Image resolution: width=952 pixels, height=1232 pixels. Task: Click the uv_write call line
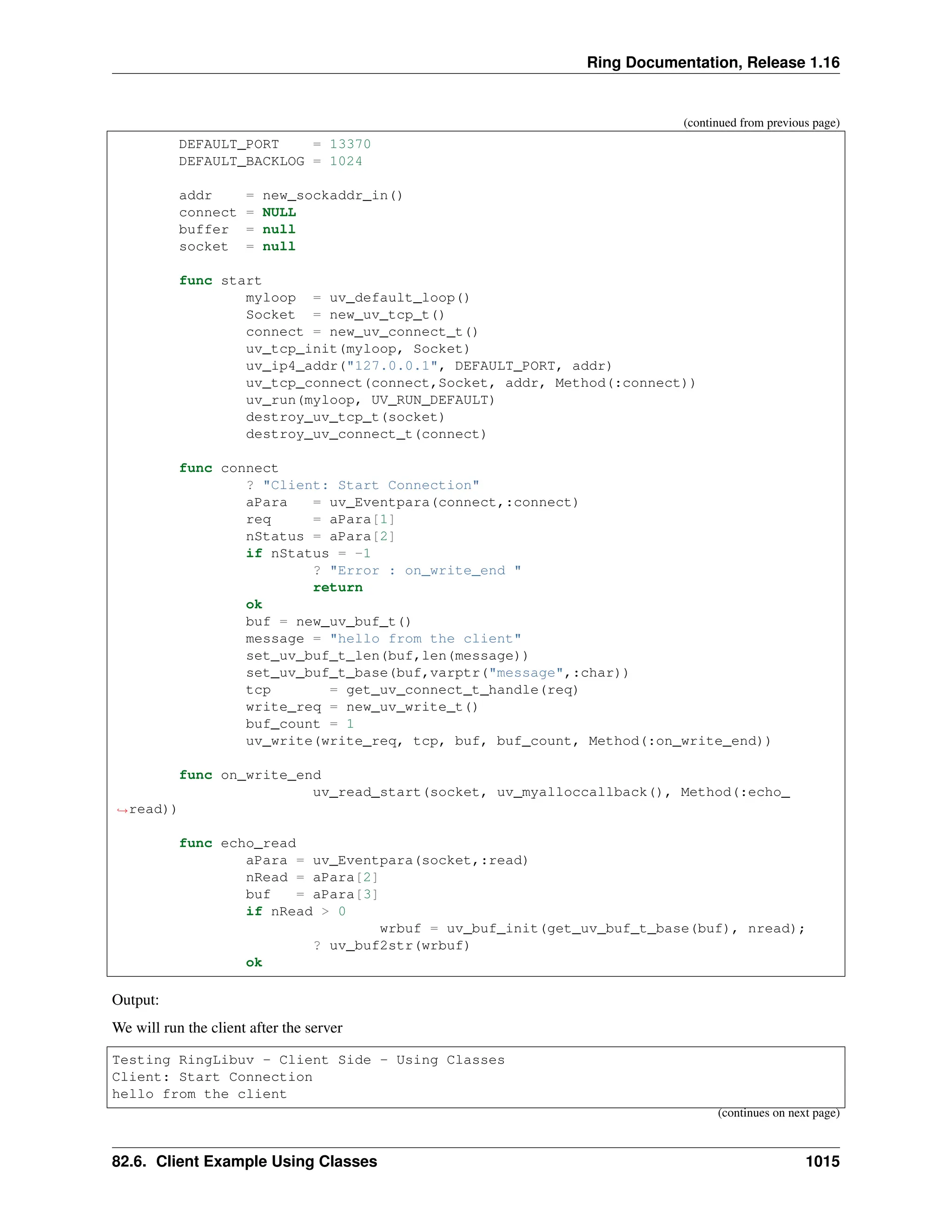tap(508, 741)
